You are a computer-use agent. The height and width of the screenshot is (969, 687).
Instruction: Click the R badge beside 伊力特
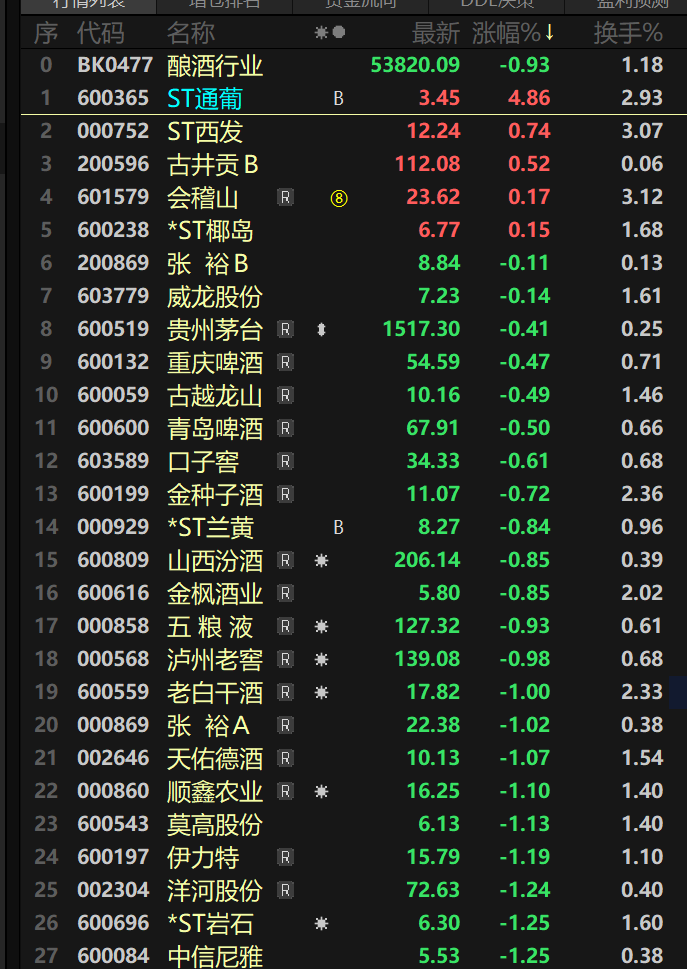(x=285, y=857)
